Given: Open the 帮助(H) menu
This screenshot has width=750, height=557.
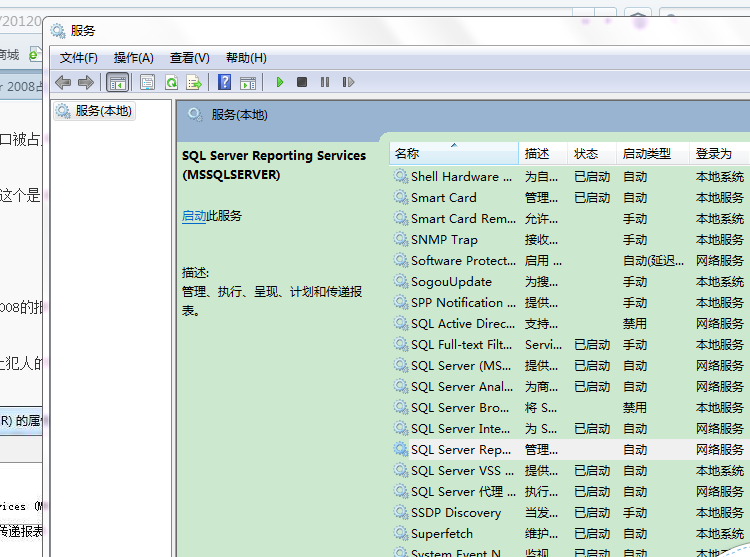Looking at the screenshot, I should pos(246,58).
